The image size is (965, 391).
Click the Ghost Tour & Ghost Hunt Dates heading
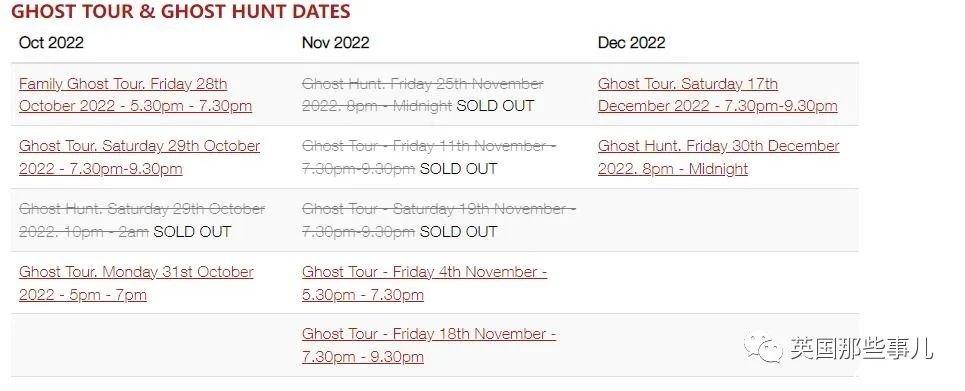pos(180,11)
